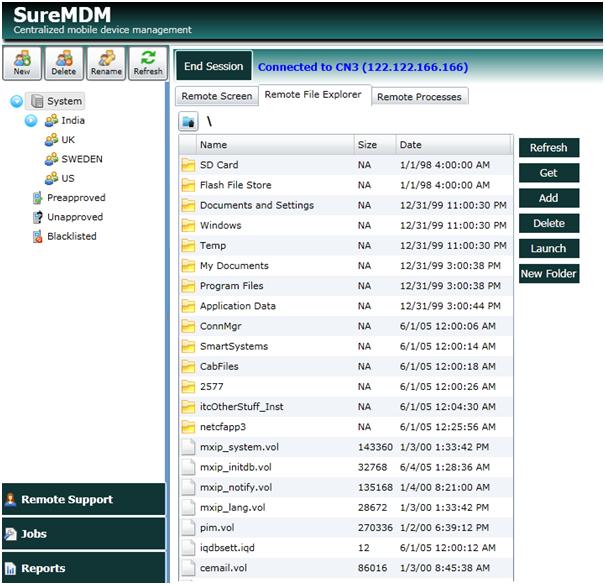Viewport: 605px width, 585px height.
Task: Sort by the Size column header
Action: [375, 145]
